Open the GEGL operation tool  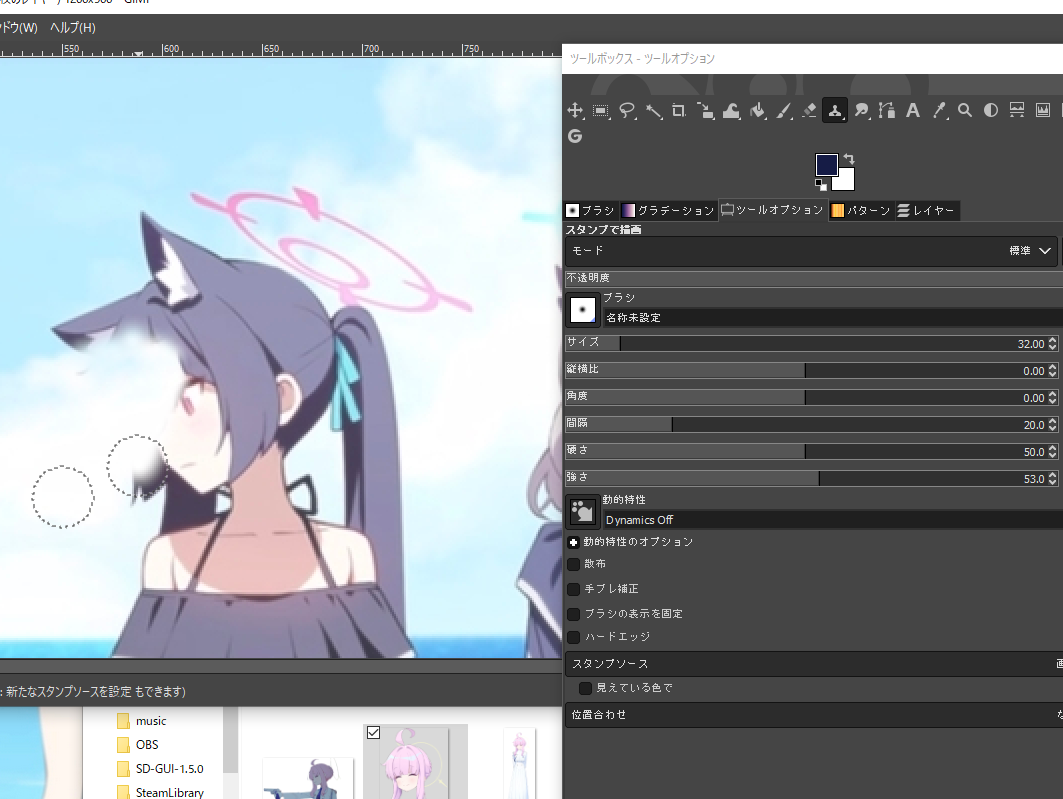pyautogui.click(x=575, y=136)
